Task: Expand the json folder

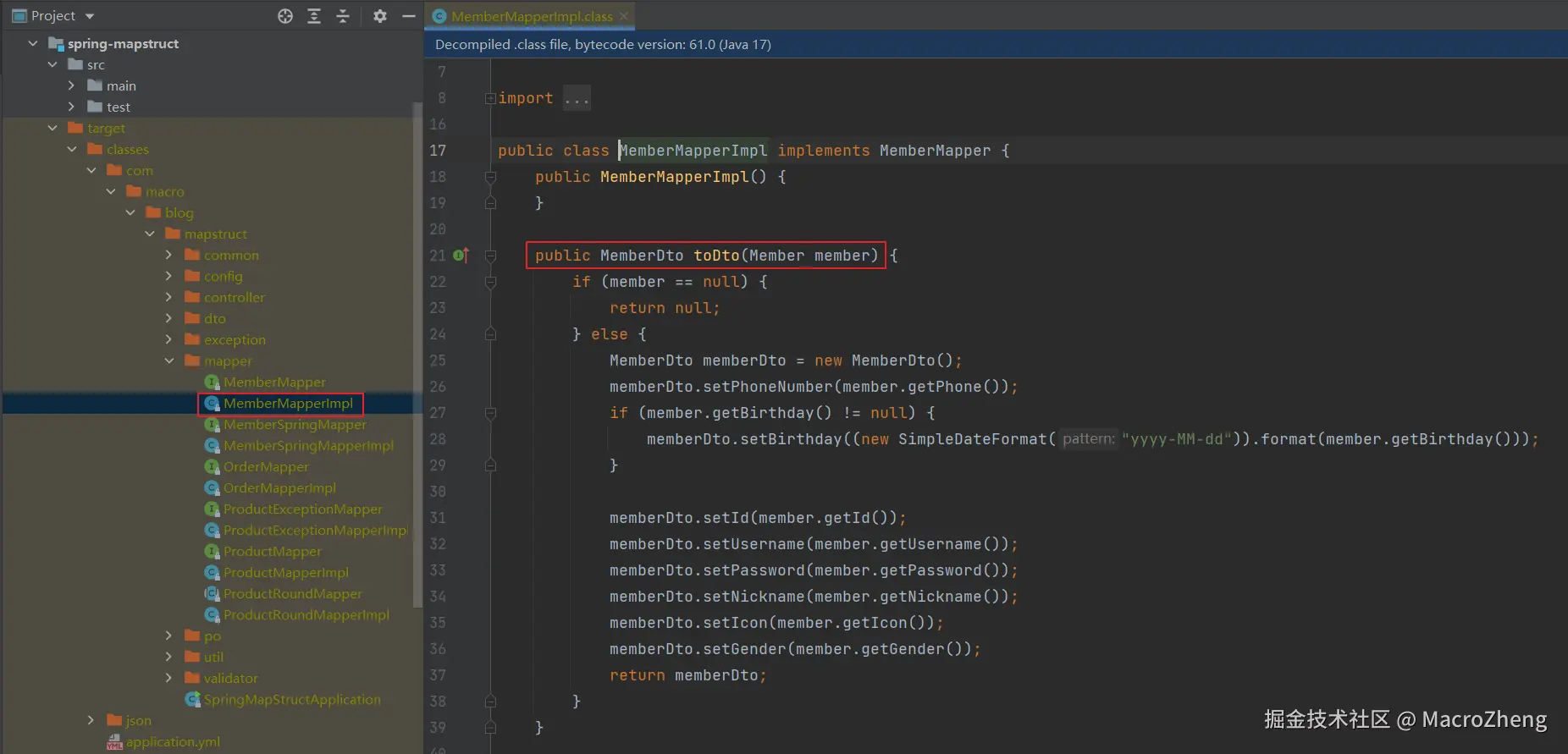Action: coord(91,720)
